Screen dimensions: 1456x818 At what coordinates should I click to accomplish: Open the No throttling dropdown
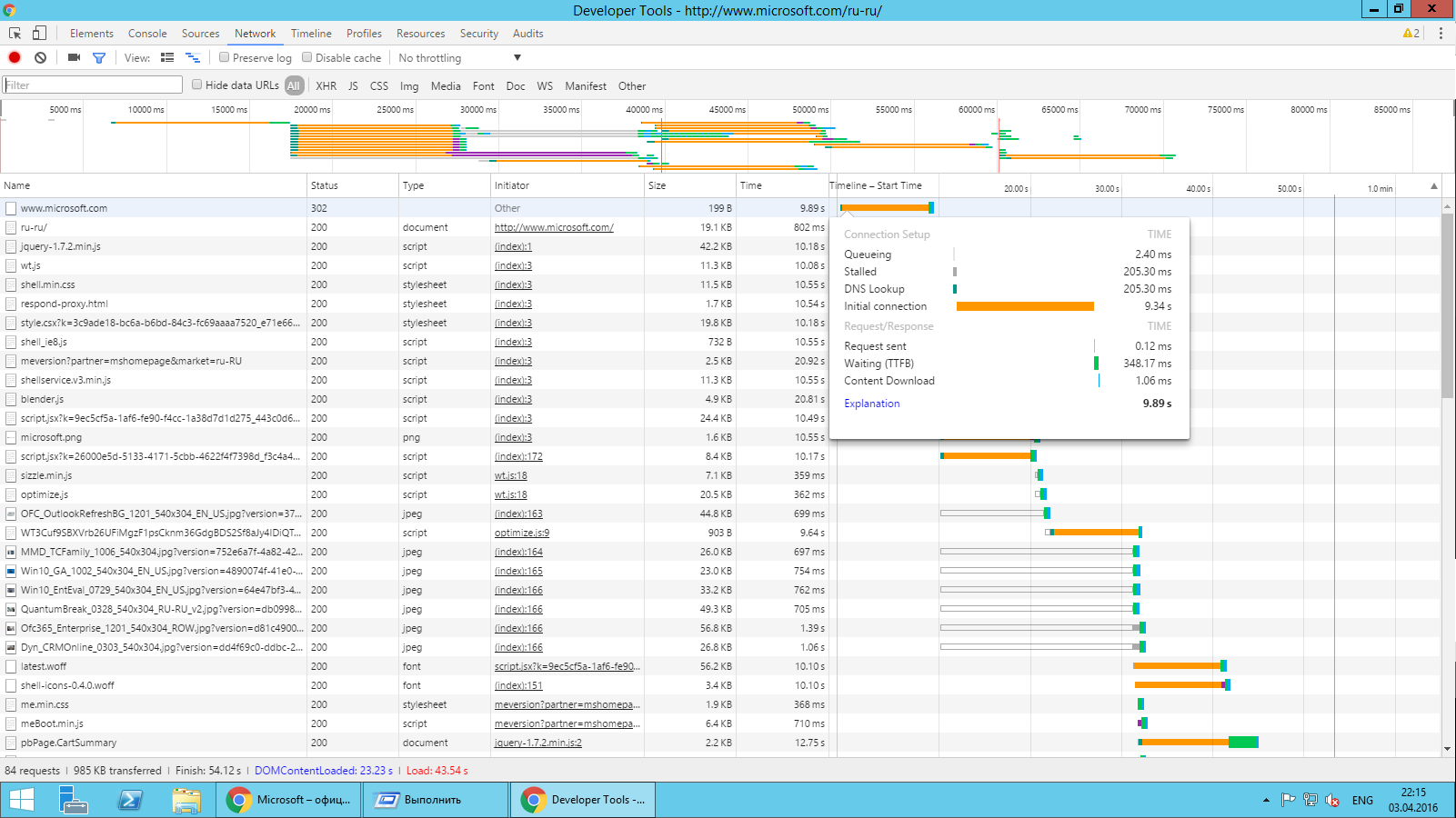459,58
